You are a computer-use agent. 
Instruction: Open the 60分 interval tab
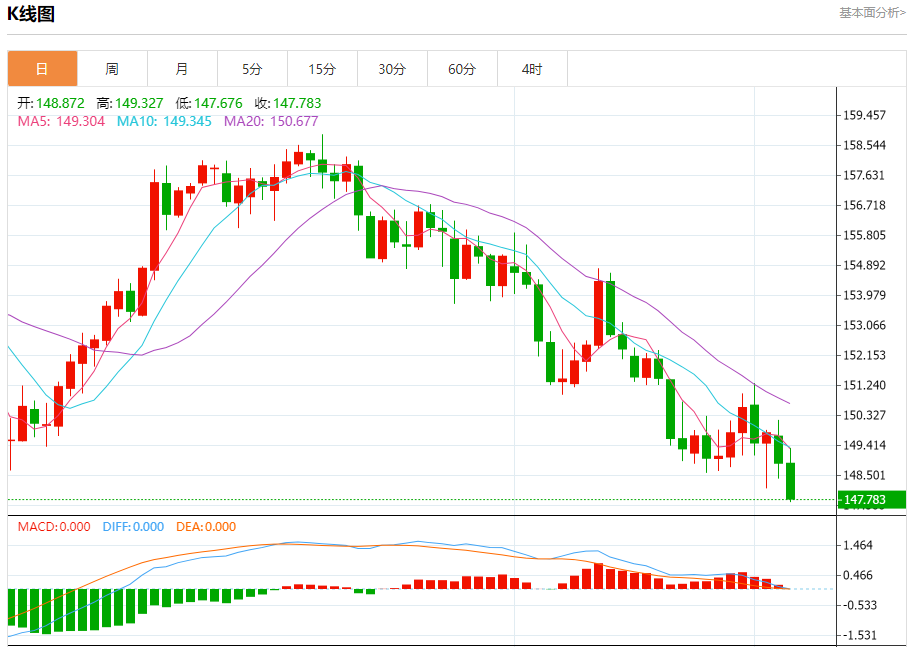click(x=462, y=69)
